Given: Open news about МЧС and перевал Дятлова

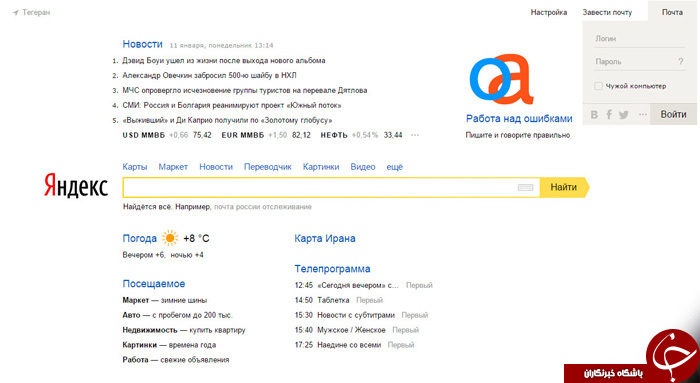Looking at the screenshot, I should pyautogui.click(x=245, y=90).
